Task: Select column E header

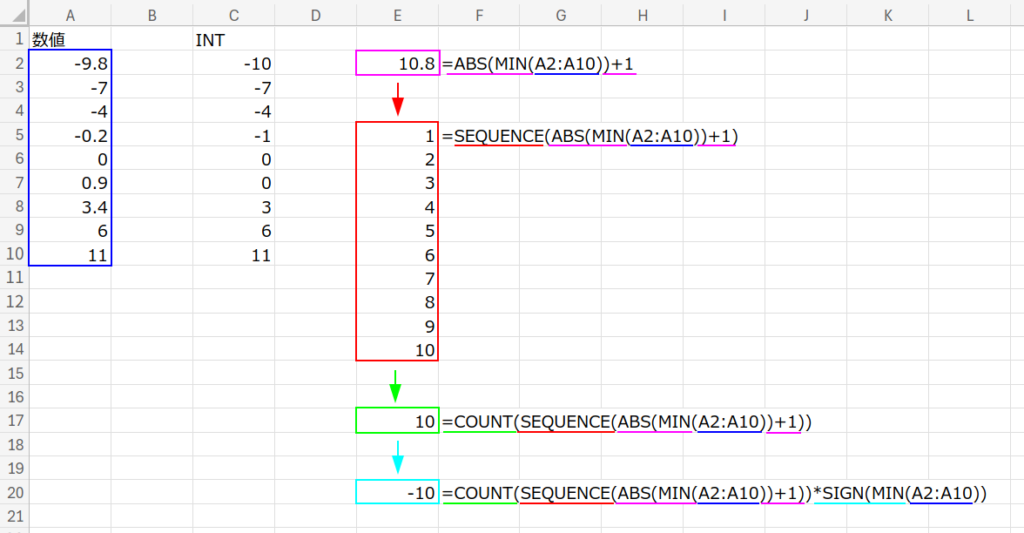Action: pyautogui.click(x=397, y=15)
